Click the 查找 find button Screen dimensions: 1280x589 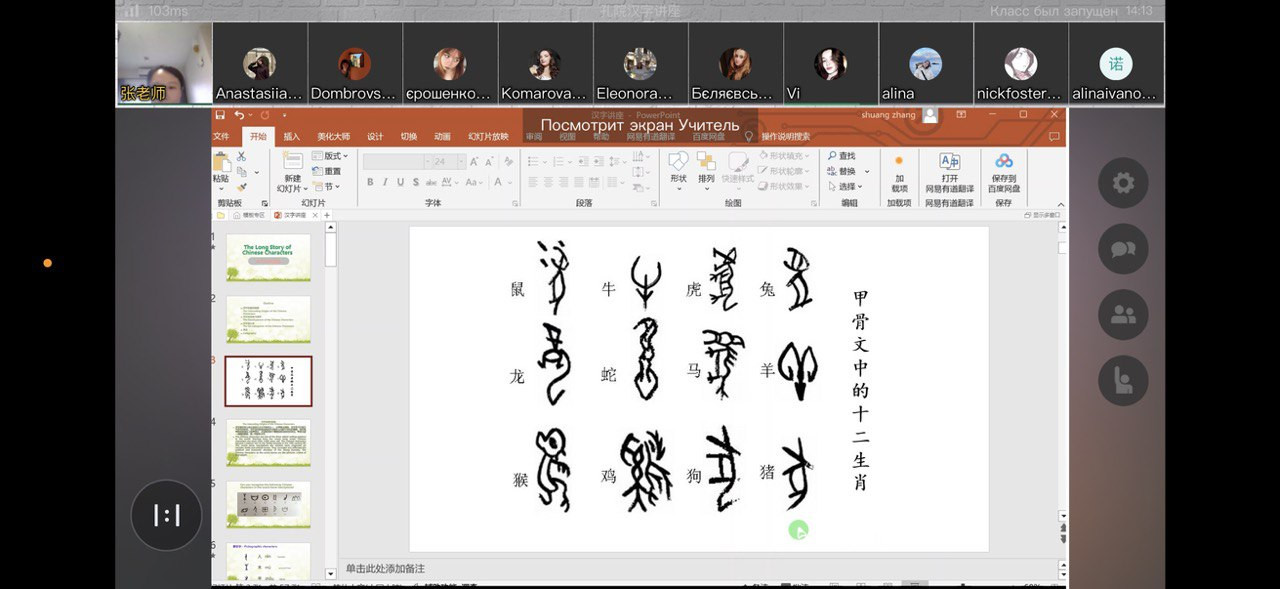[841, 156]
